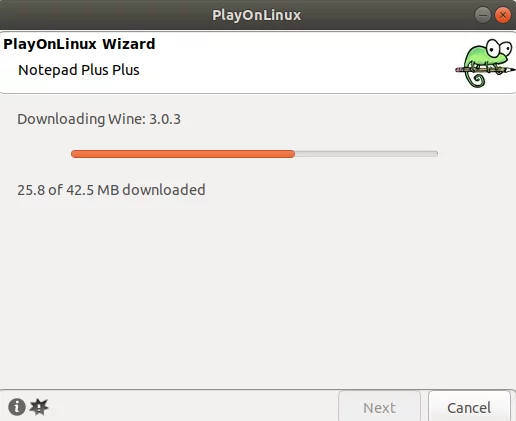Click the white header panel beside the wizard title
The width and height of the screenshot is (516, 421).
(300, 62)
